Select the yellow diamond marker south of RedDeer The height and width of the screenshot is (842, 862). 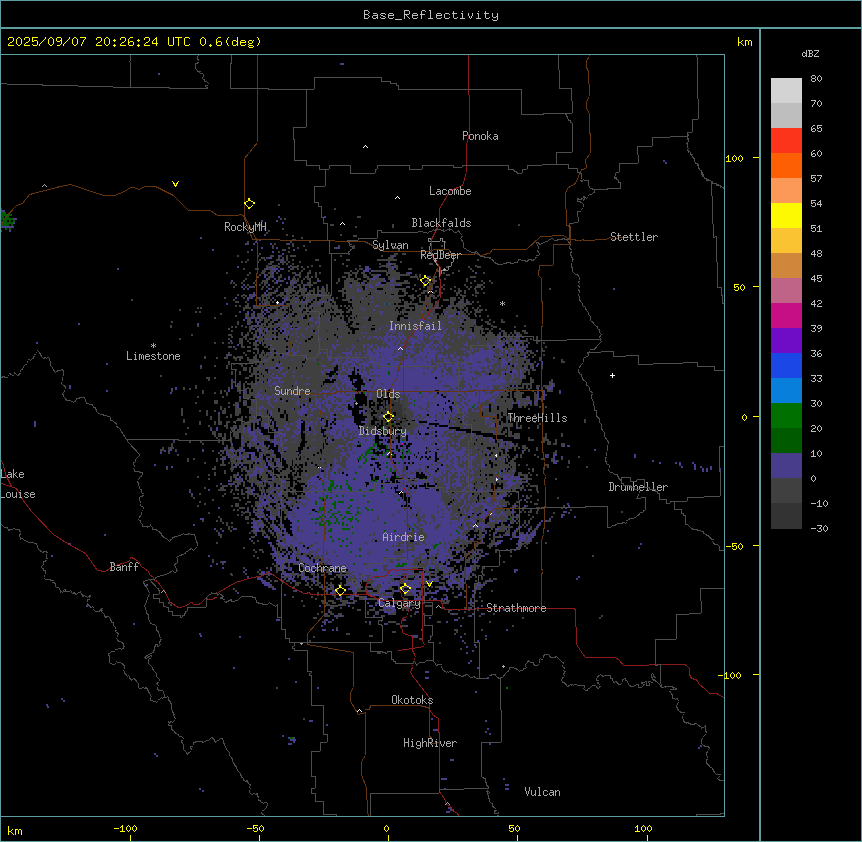[x=426, y=281]
